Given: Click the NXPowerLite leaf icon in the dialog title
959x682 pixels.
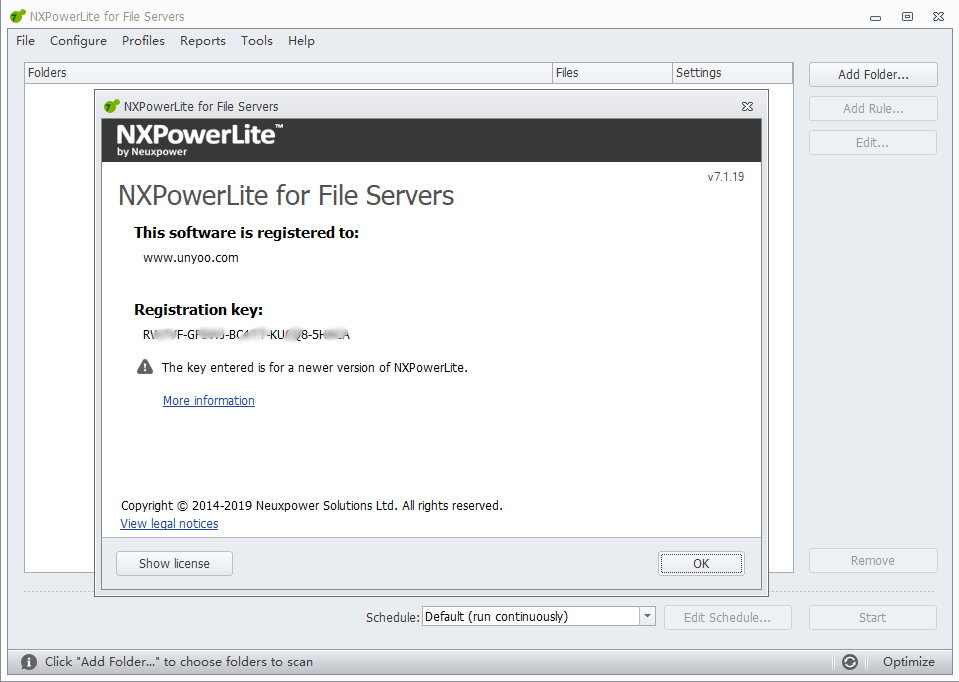Looking at the screenshot, I should tap(111, 106).
